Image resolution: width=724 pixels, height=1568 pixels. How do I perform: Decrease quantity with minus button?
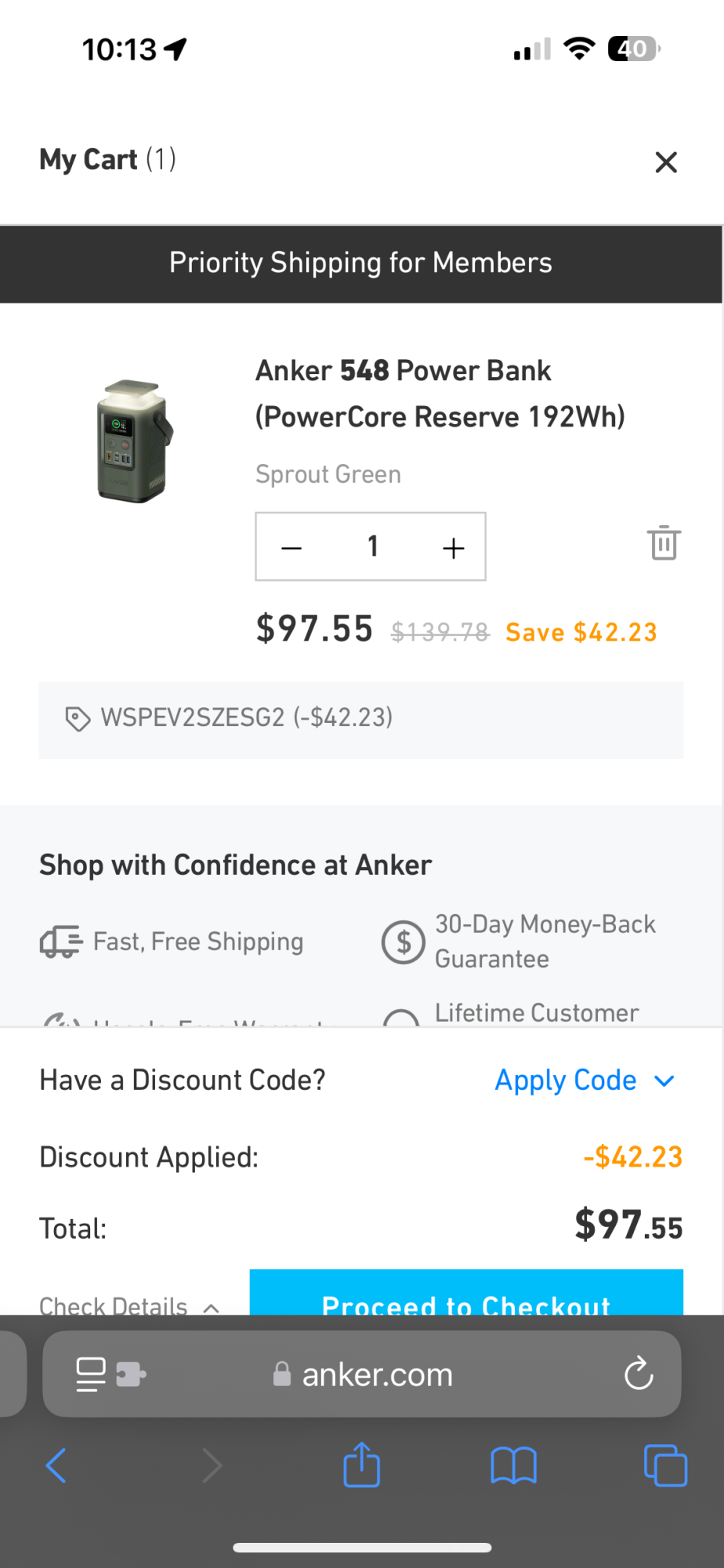[x=291, y=547]
